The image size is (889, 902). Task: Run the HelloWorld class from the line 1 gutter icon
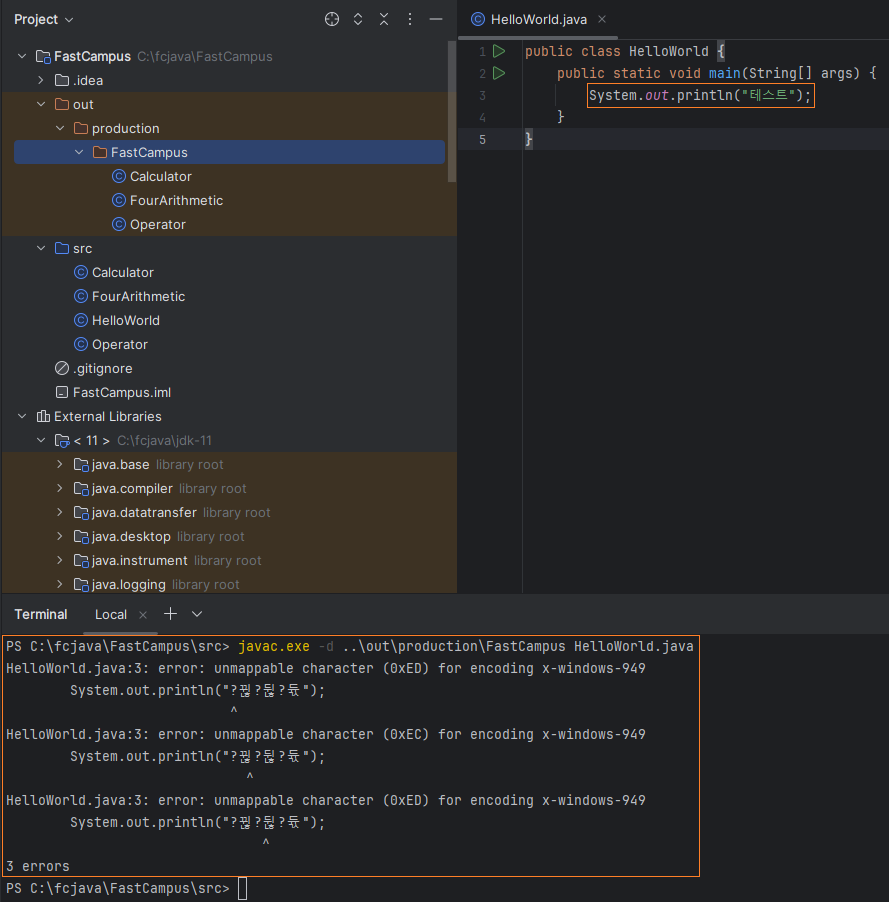click(x=499, y=51)
